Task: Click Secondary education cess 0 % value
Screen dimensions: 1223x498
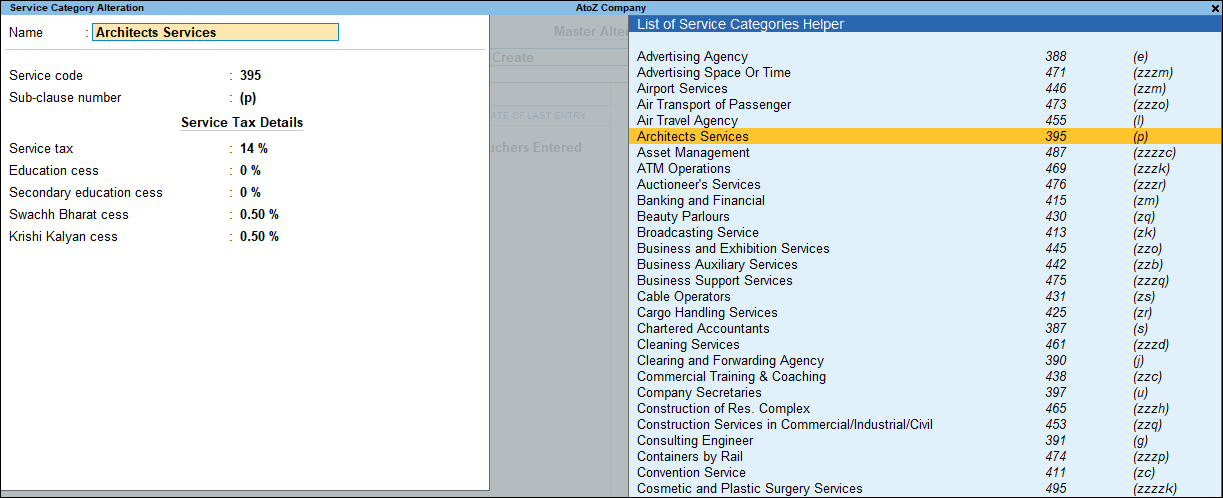Action: coord(250,193)
